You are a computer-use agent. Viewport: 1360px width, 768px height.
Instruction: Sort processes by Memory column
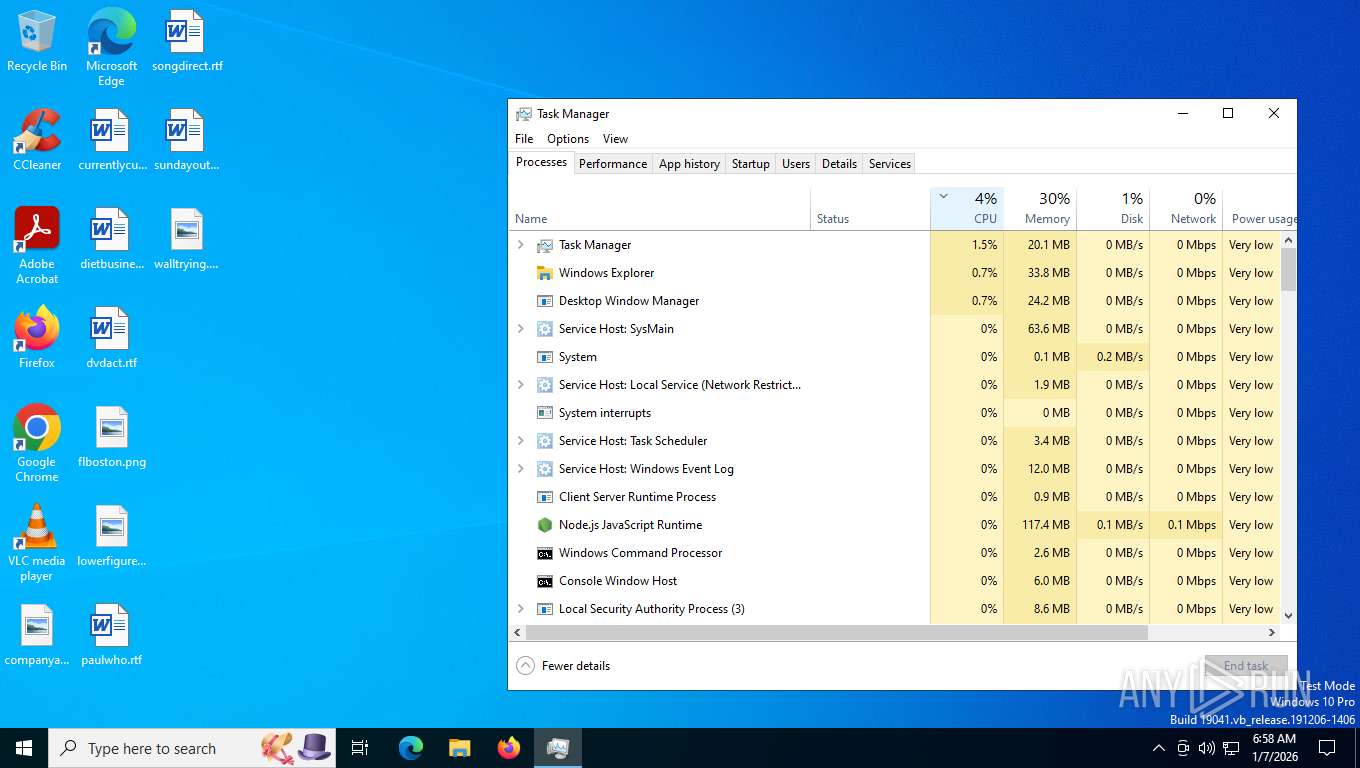[x=1040, y=209]
